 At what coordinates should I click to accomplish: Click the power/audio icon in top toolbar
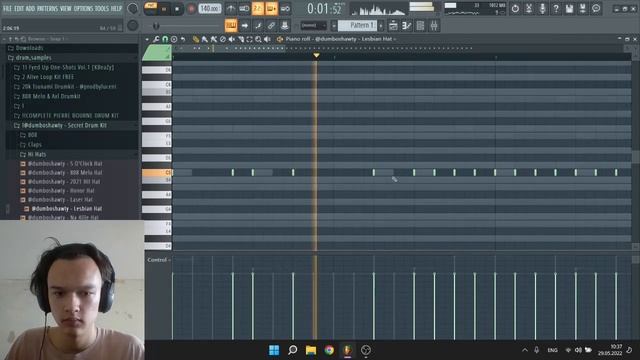[515, 8]
